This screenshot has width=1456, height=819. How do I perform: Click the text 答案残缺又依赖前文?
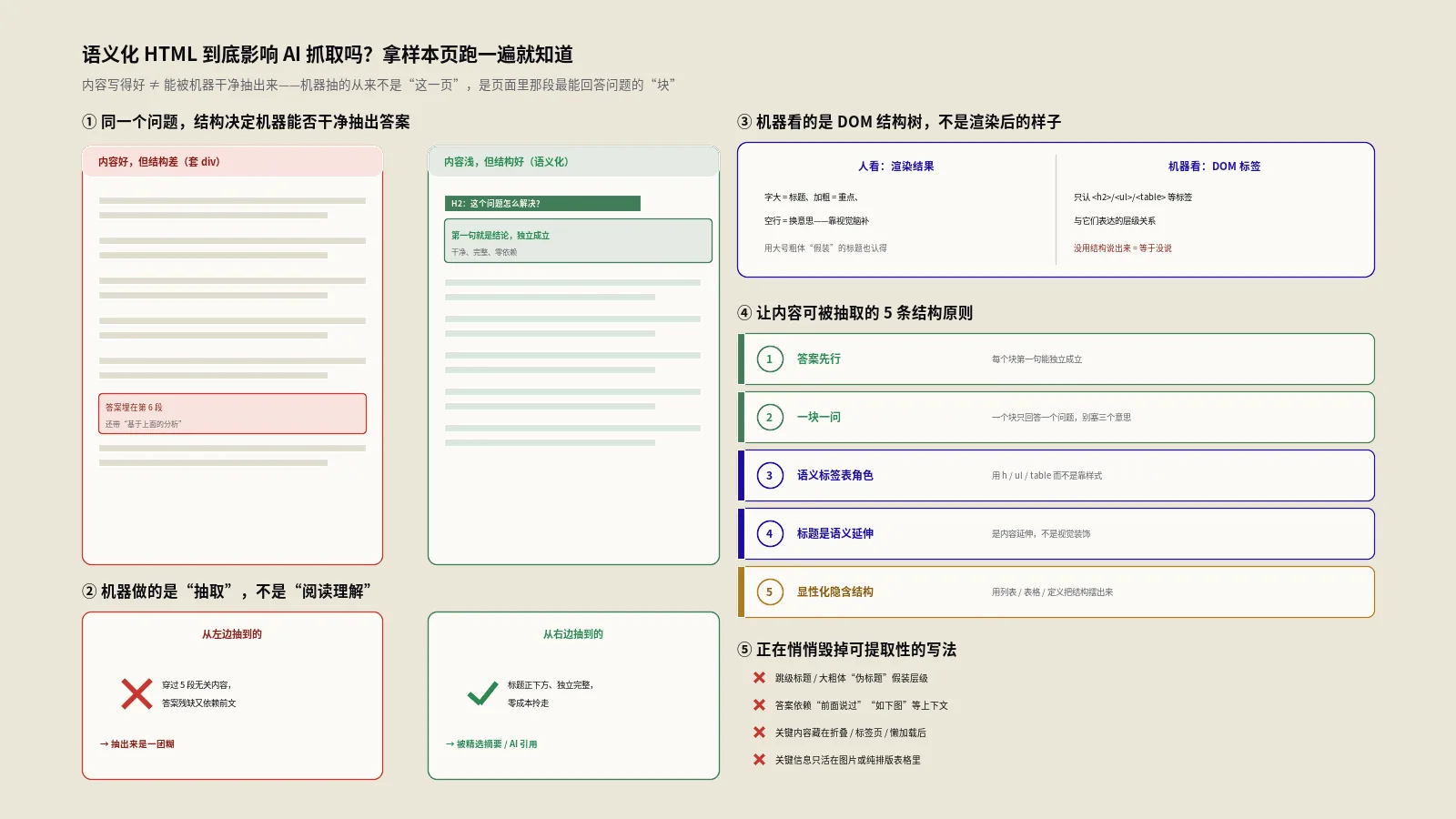(x=199, y=703)
